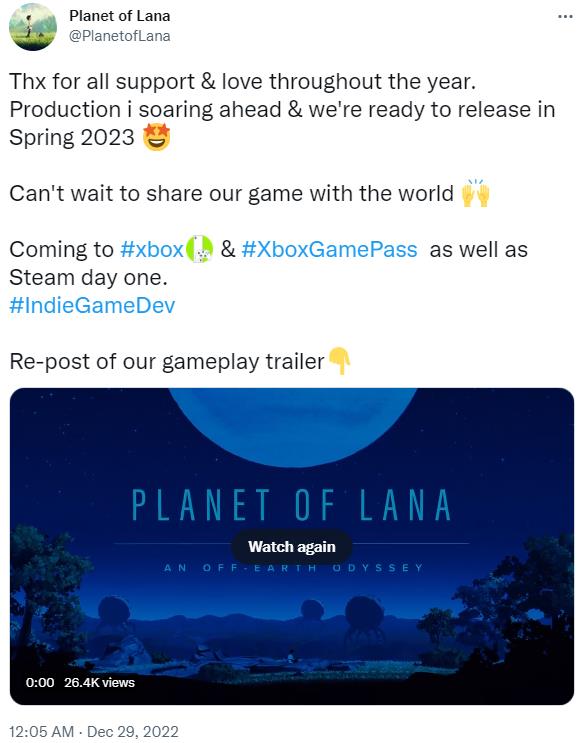Screen dimensions: 581x743
Task: Click the tweet text about Spring 2023 release
Action: pos(282,109)
